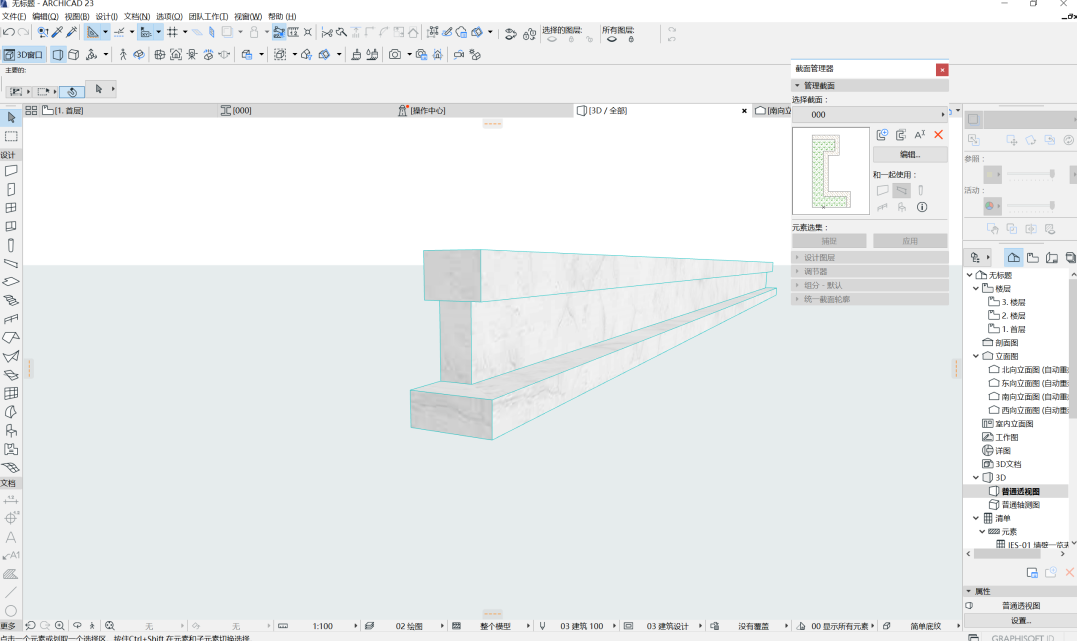Image resolution: width=1077 pixels, height=641 pixels.
Task: Open the 选择截面 000 dropdown
Action: click(x=870, y=115)
